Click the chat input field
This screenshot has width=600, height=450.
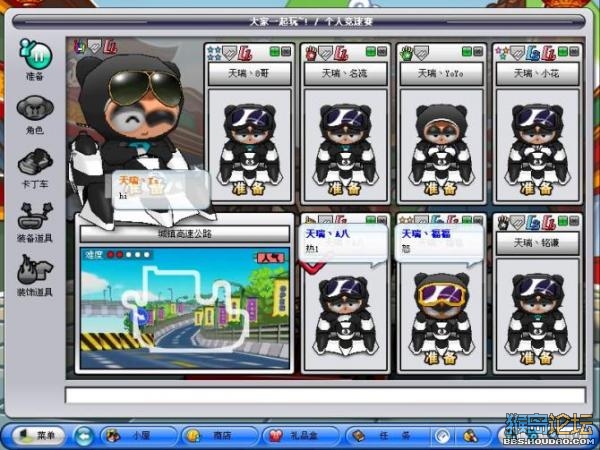326,395
